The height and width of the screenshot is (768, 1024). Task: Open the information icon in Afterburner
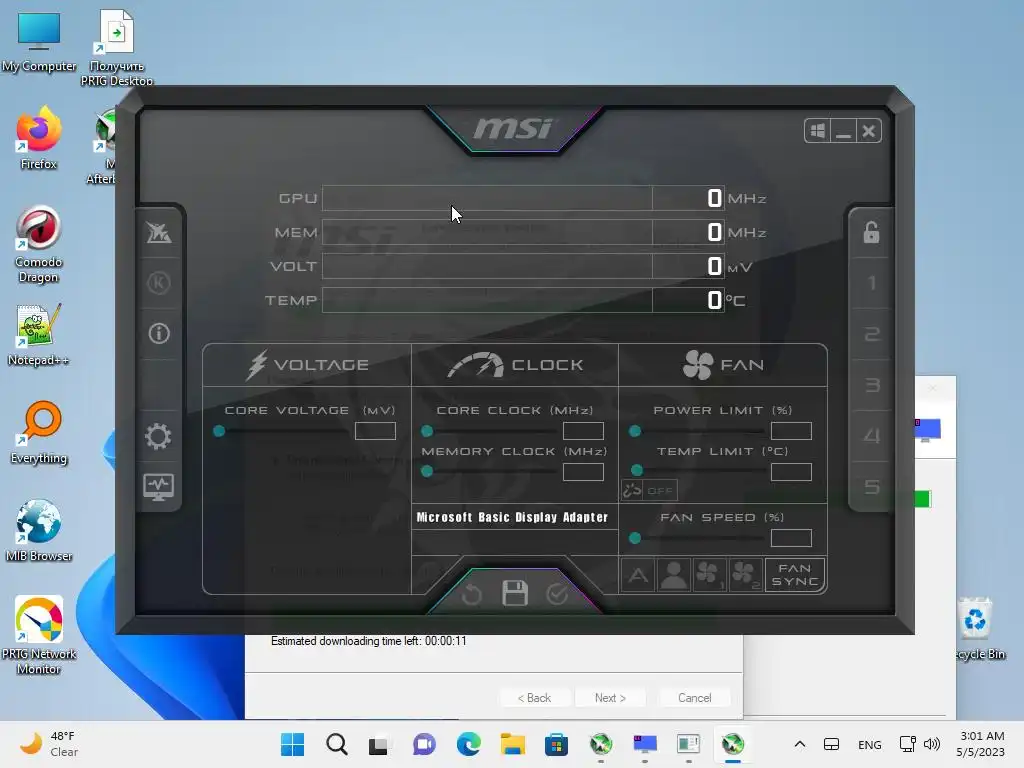pos(159,334)
